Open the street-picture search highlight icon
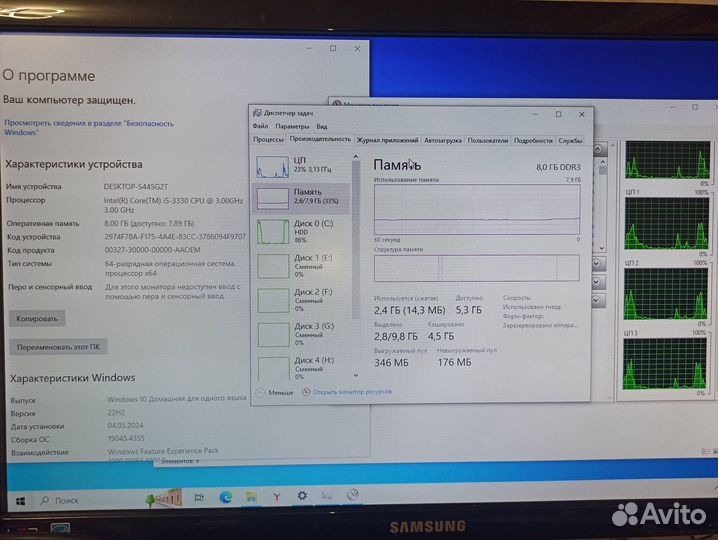Viewport: 718px width, 540px height. [x=164, y=498]
